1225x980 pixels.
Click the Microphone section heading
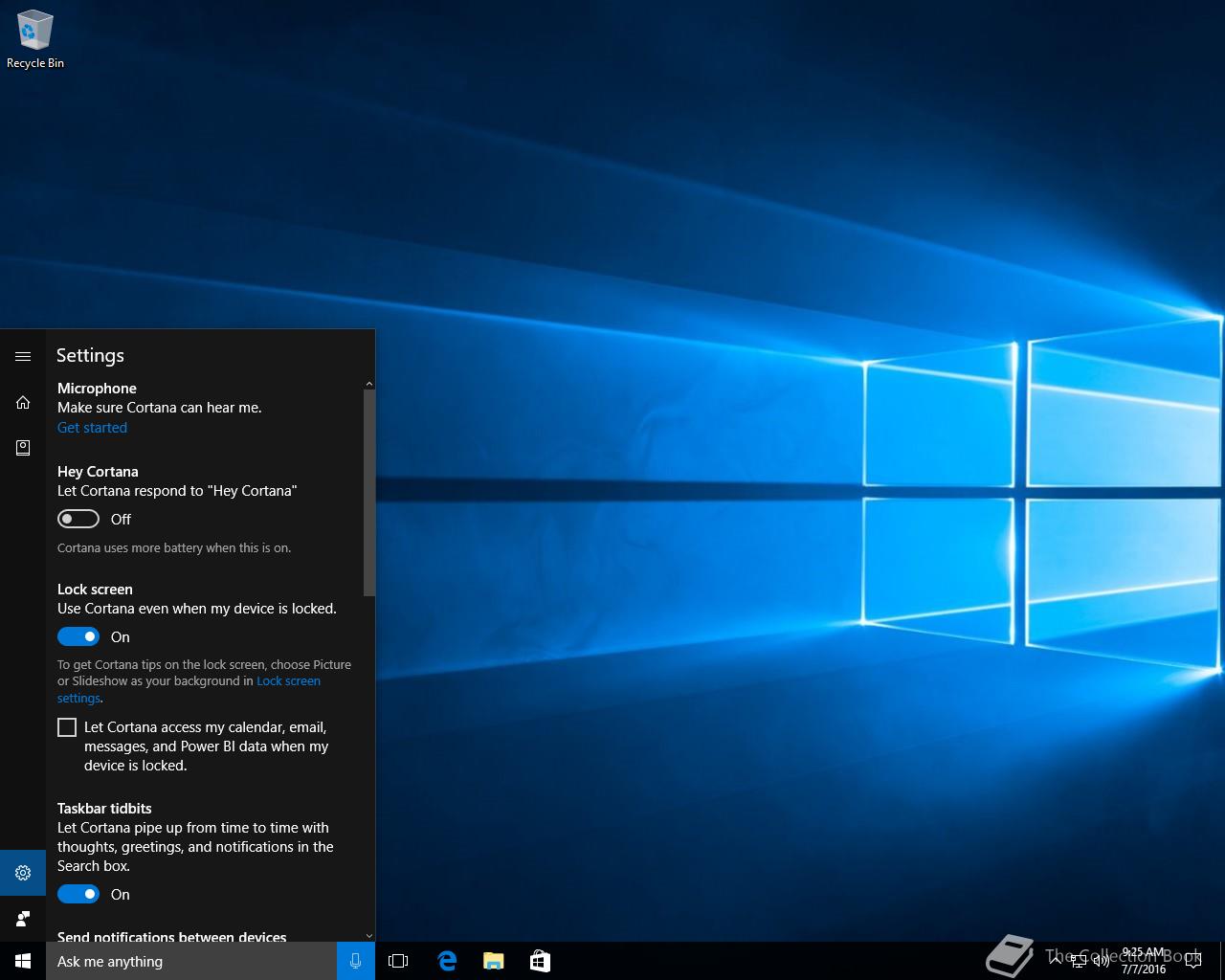pyautogui.click(x=97, y=388)
